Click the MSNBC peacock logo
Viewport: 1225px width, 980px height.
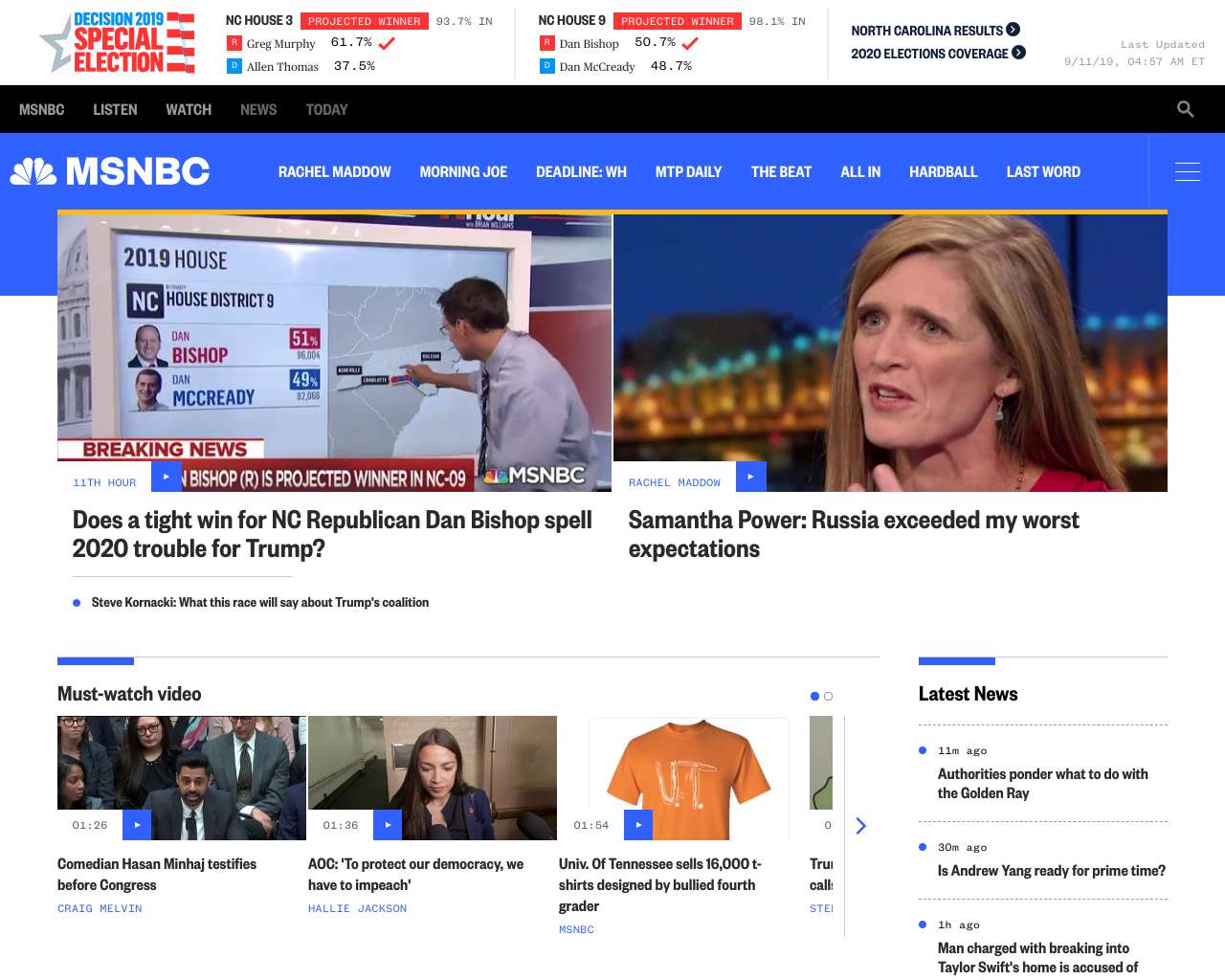pyautogui.click(x=110, y=171)
